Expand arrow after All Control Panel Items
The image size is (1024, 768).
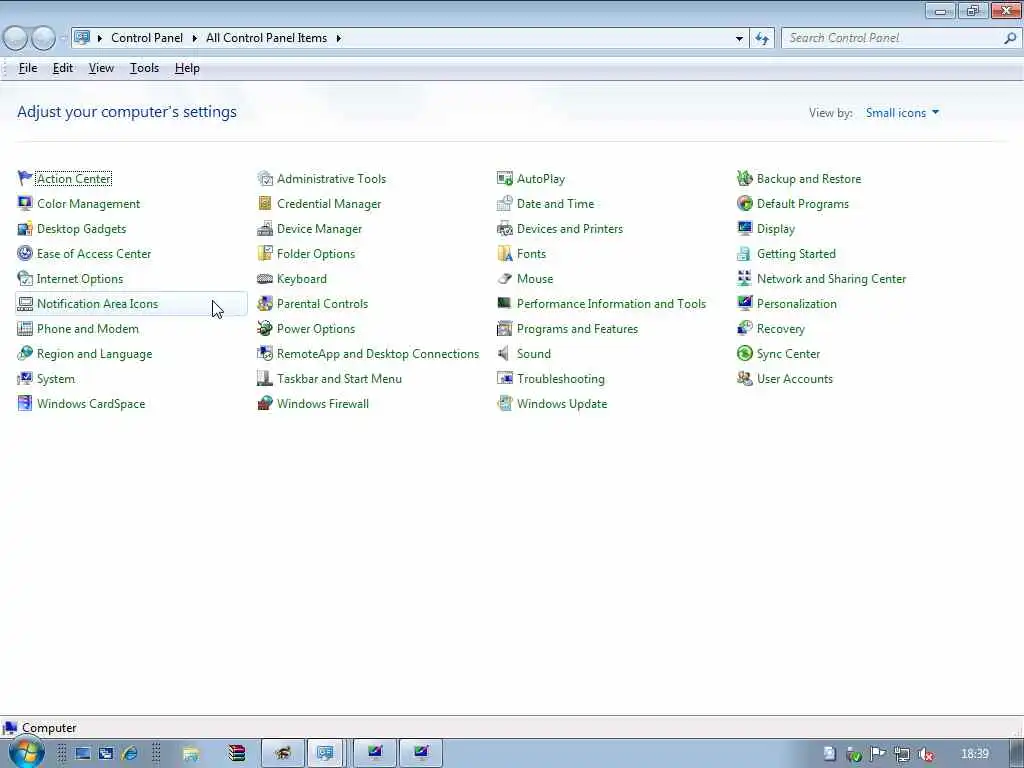pos(339,38)
